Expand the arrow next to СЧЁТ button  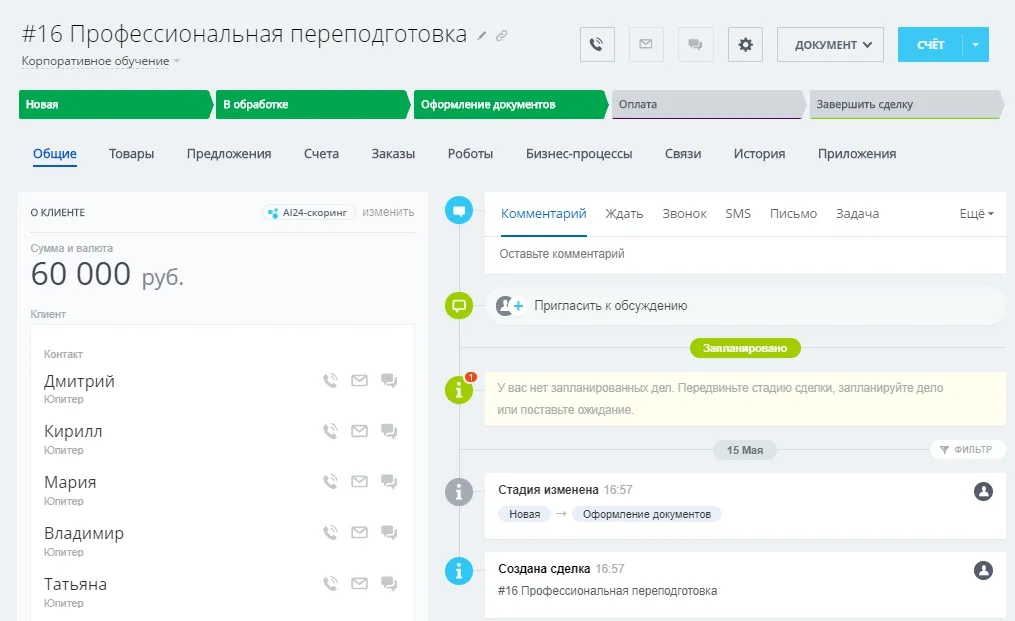coord(976,45)
